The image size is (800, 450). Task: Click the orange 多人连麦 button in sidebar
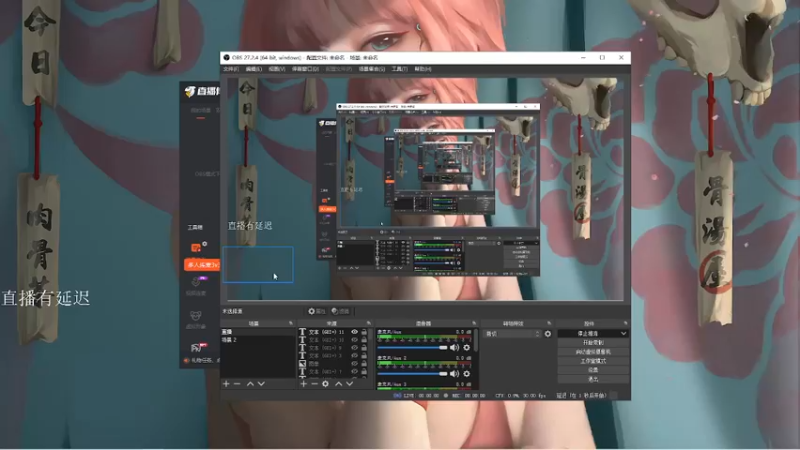[202, 265]
